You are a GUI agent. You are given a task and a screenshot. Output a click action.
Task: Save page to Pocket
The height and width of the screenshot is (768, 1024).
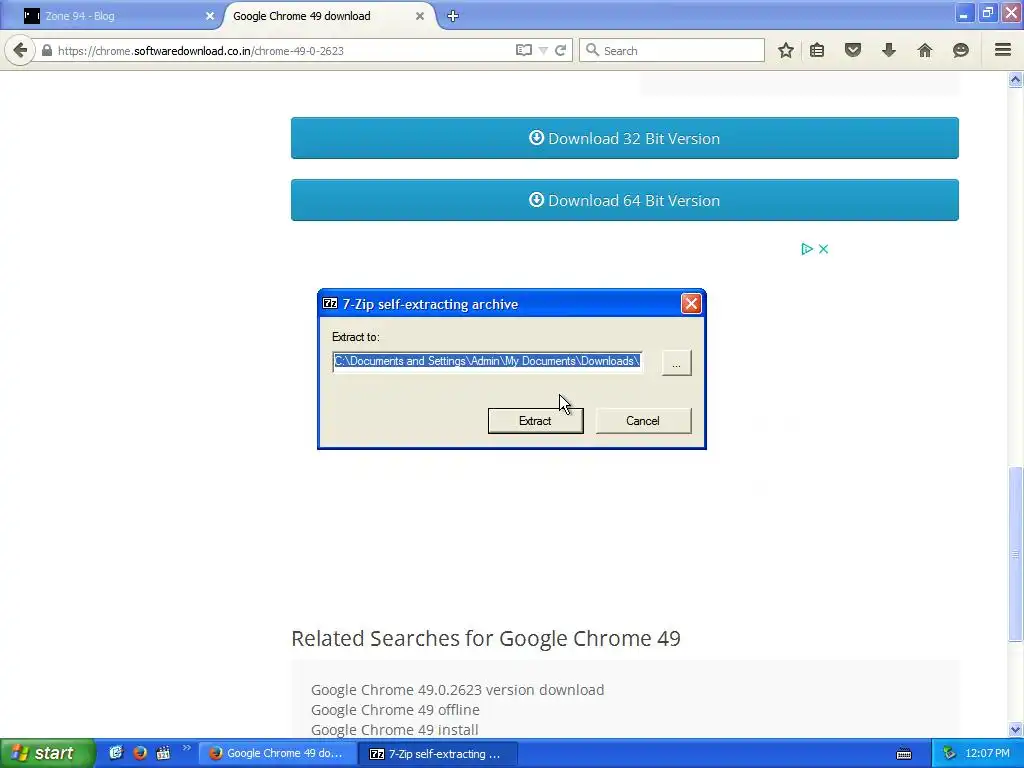point(853,50)
